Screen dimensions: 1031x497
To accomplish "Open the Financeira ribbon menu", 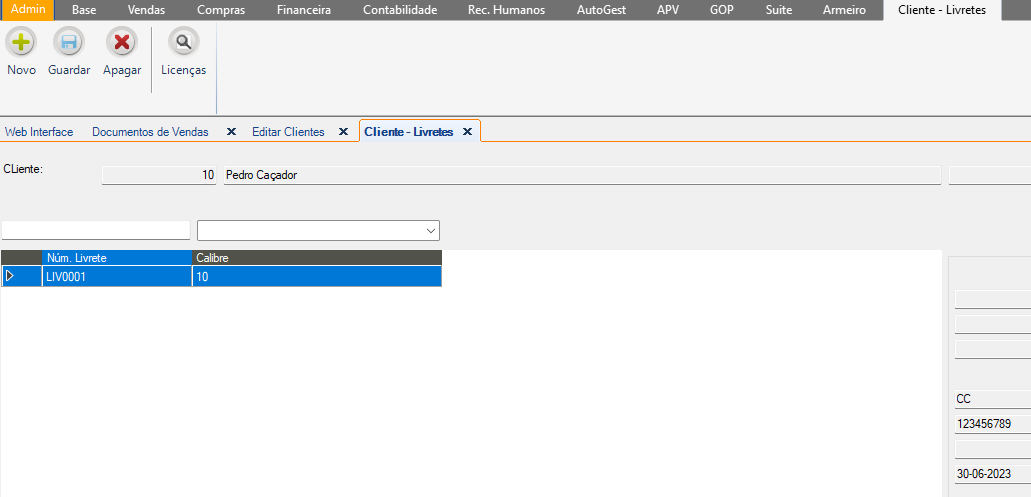I will pyautogui.click(x=303, y=9).
